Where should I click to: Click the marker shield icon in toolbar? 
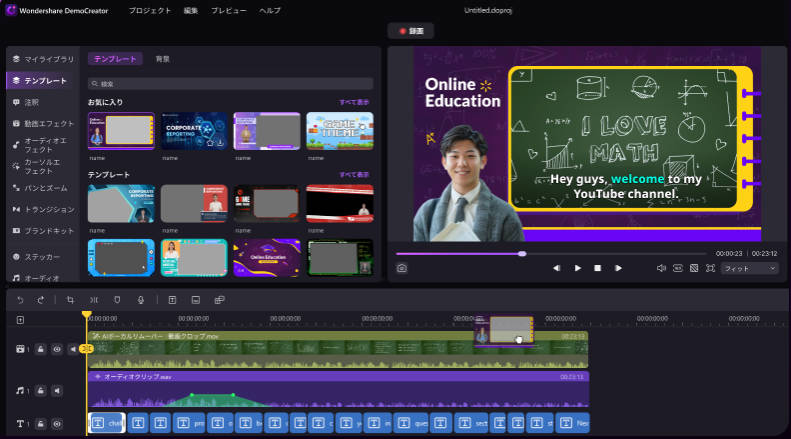117,300
